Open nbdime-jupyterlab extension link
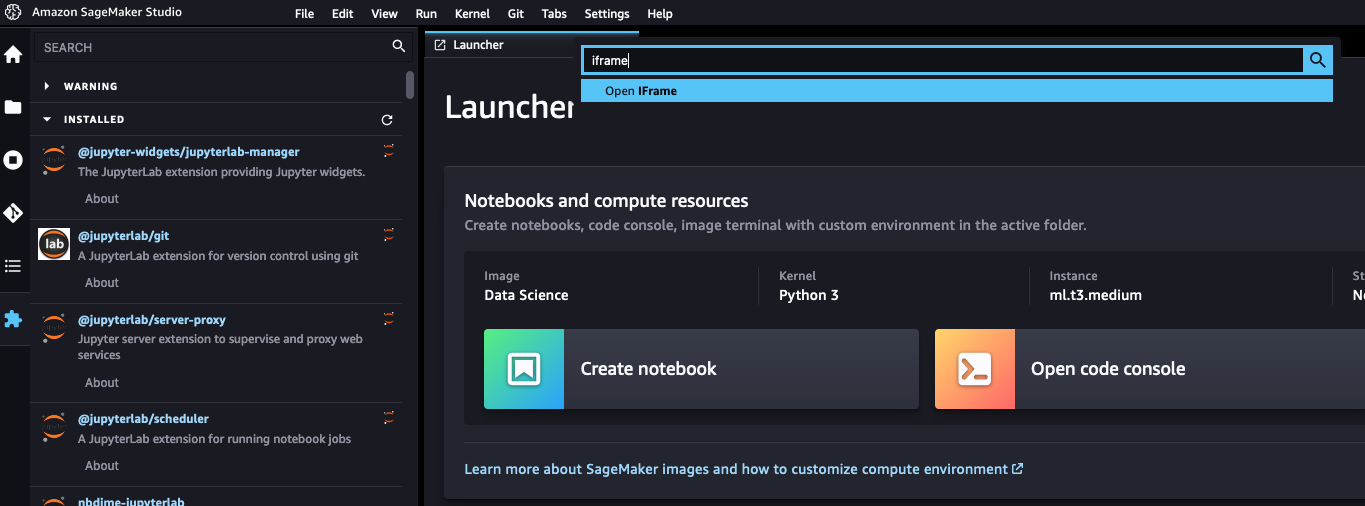This screenshot has height=506, width=1365. 131,501
